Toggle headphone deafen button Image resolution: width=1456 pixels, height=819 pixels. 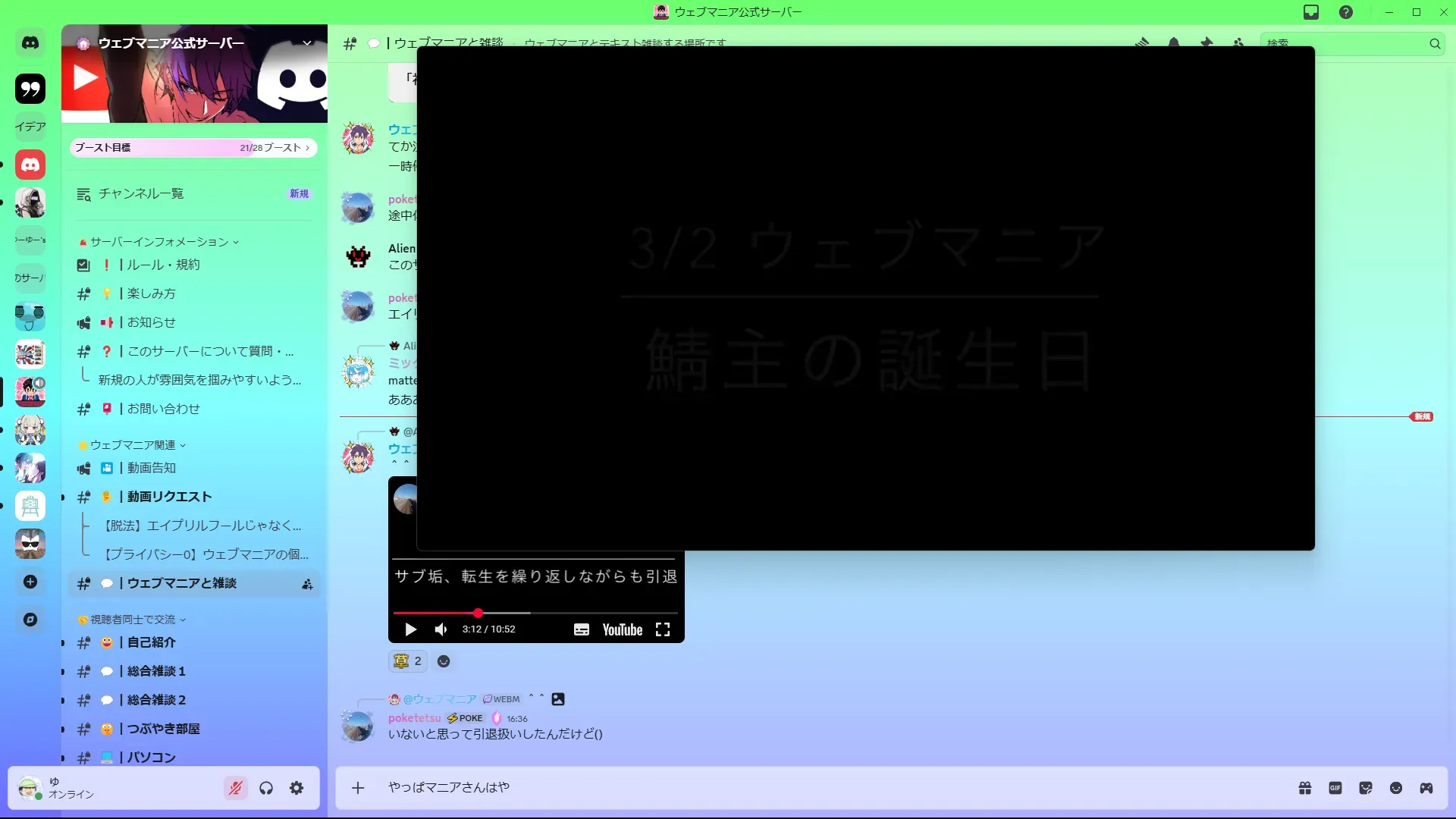(266, 788)
